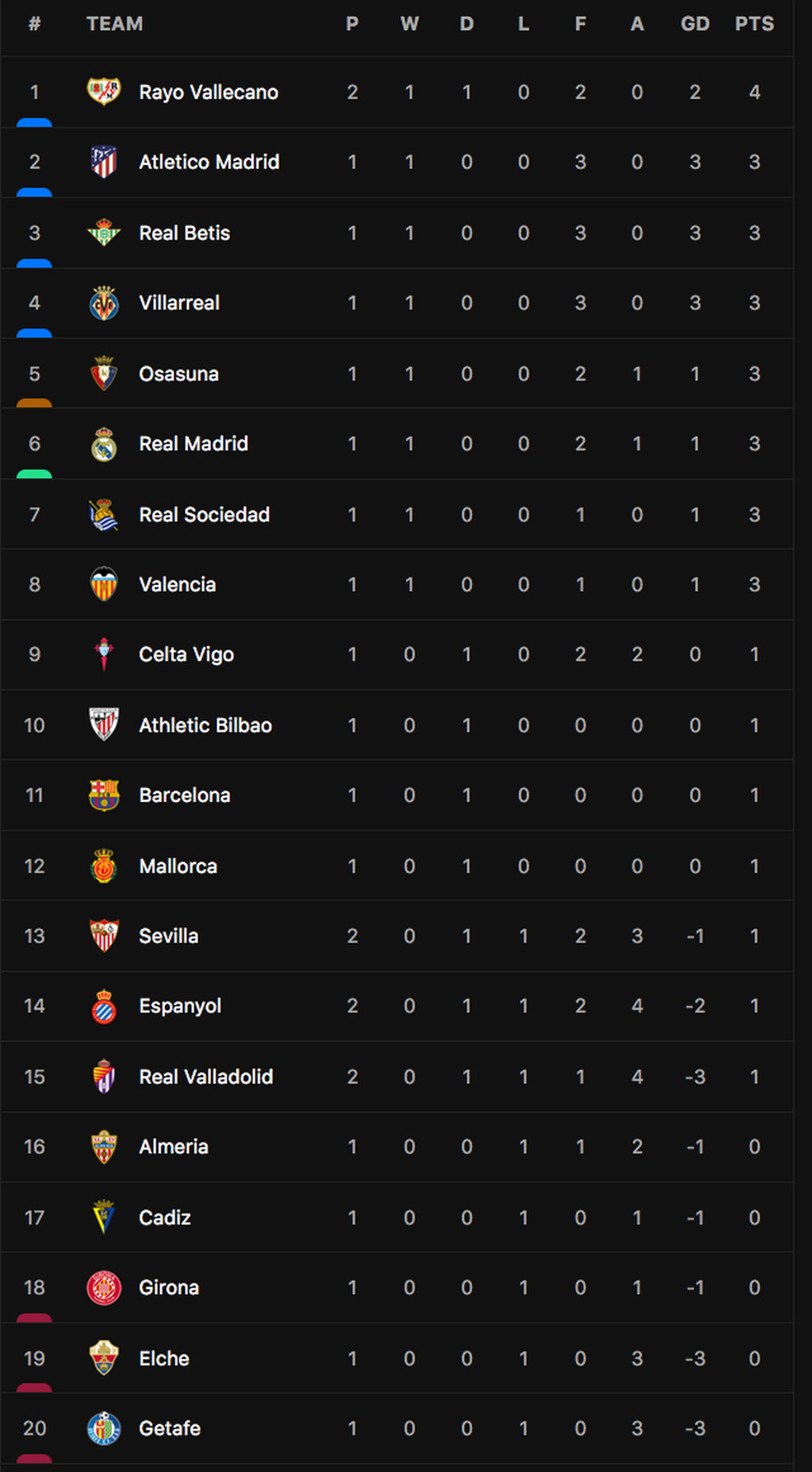Sort by GD column header
The height and width of the screenshot is (1472, 812).
(x=695, y=24)
